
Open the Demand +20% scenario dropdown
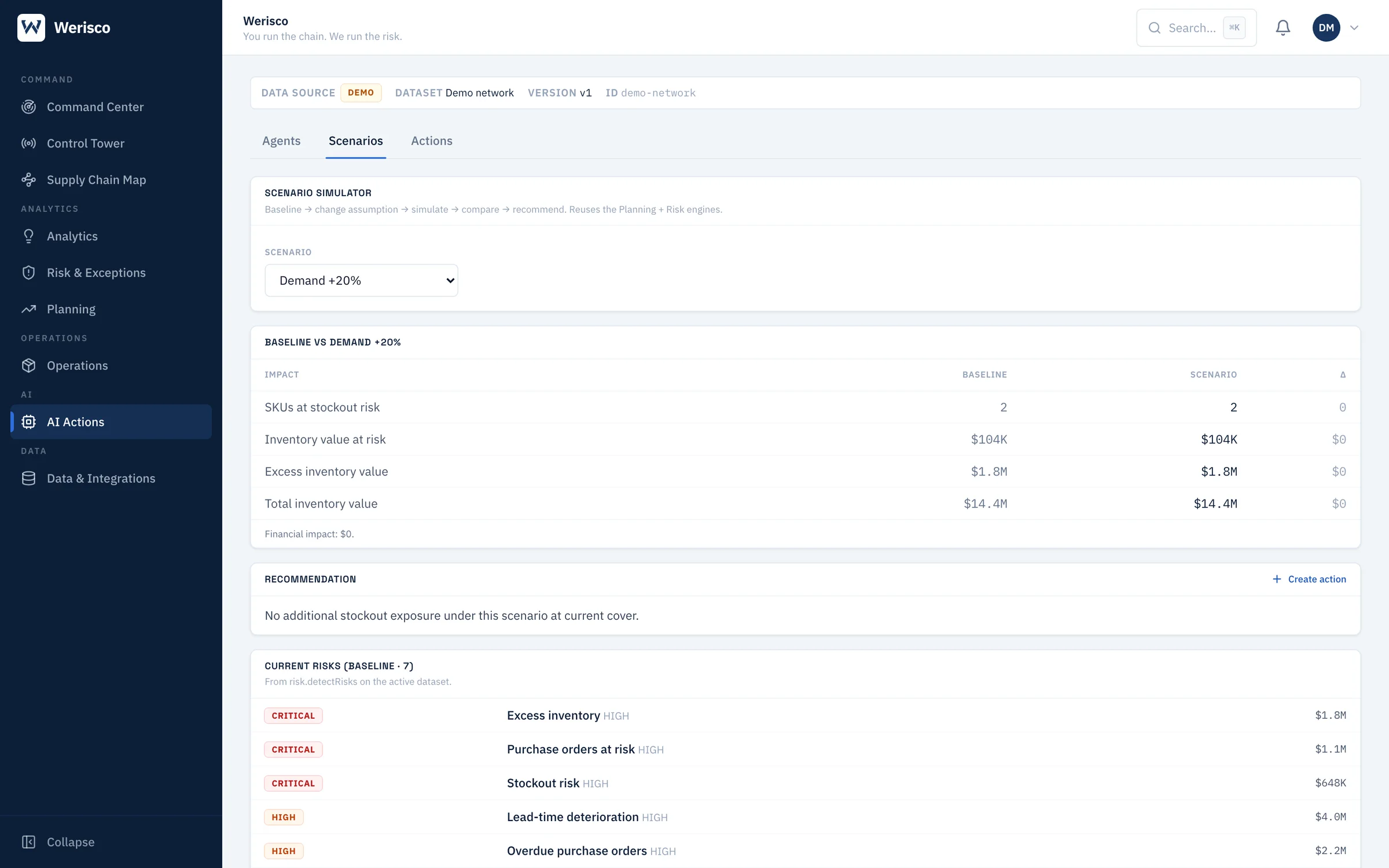pos(361,281)
